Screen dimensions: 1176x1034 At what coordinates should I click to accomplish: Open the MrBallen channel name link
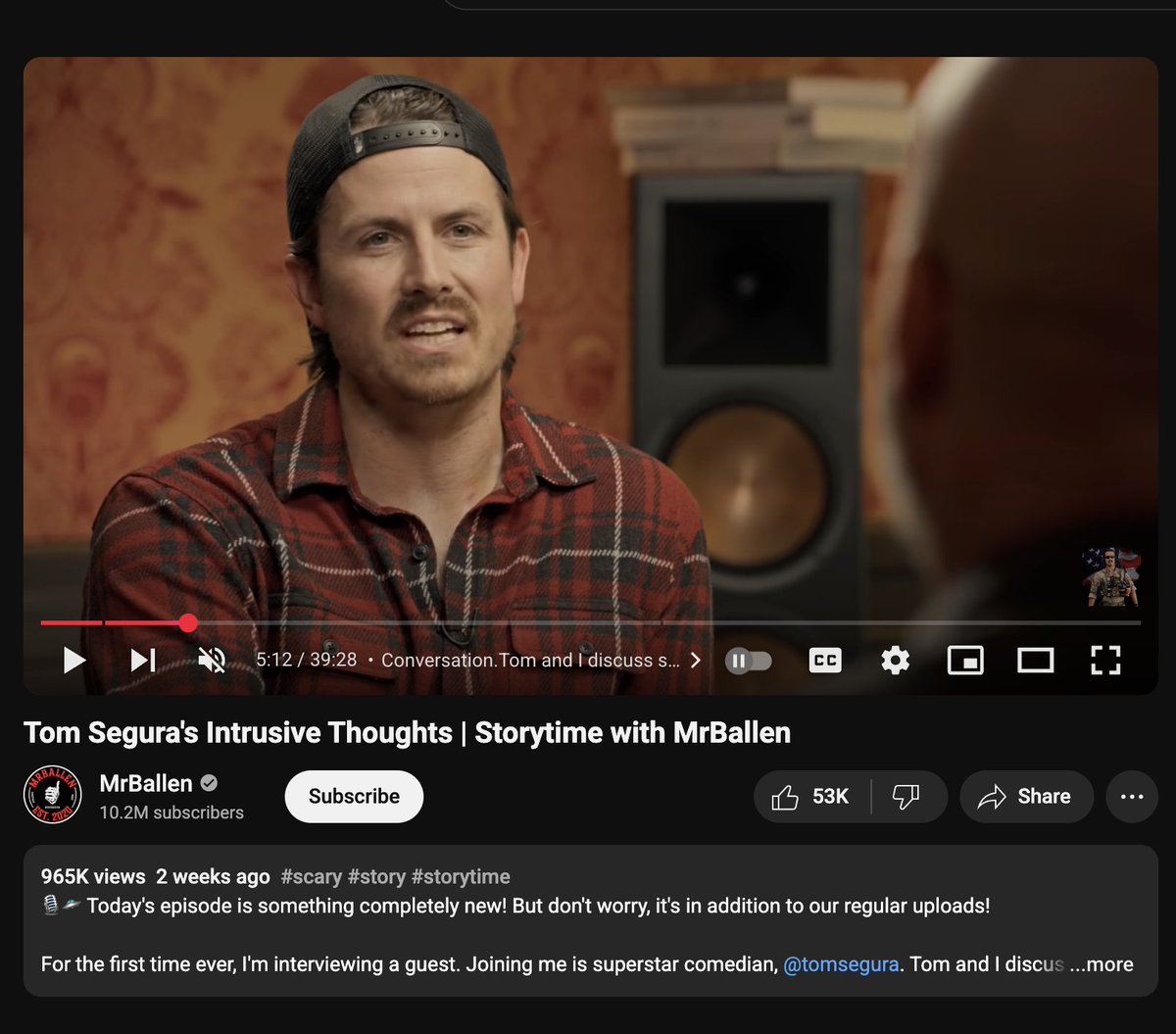pos(146,783)
